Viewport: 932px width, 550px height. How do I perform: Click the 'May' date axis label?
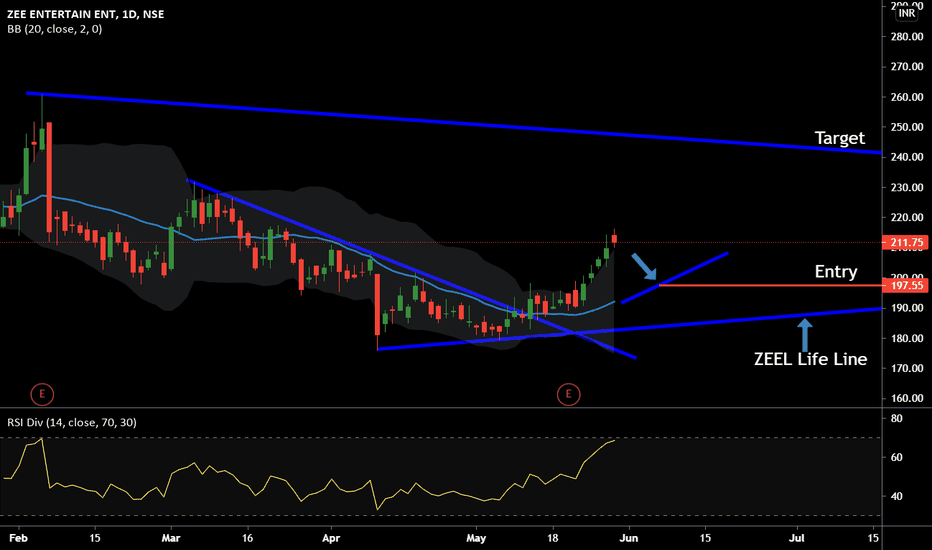[476, 538]
